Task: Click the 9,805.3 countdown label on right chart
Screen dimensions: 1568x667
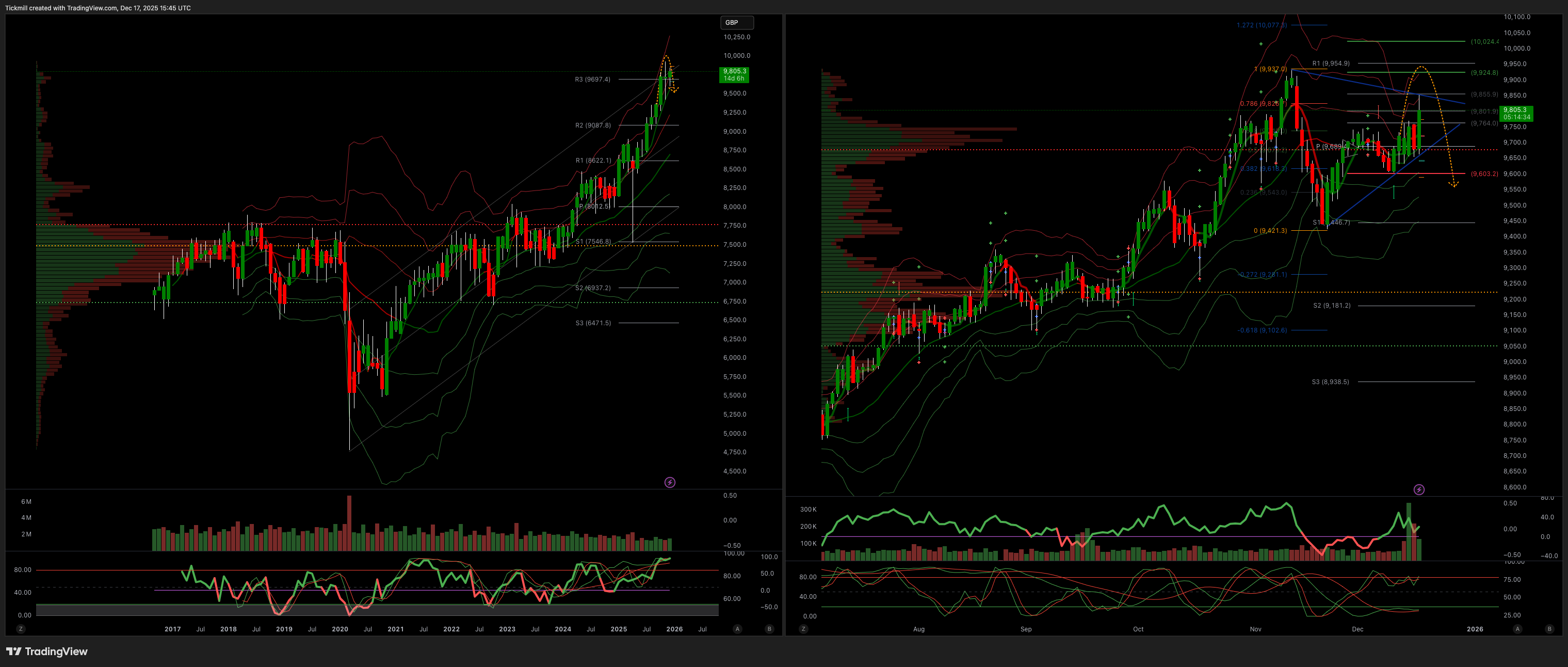Action: click(x=1516, y=113)
